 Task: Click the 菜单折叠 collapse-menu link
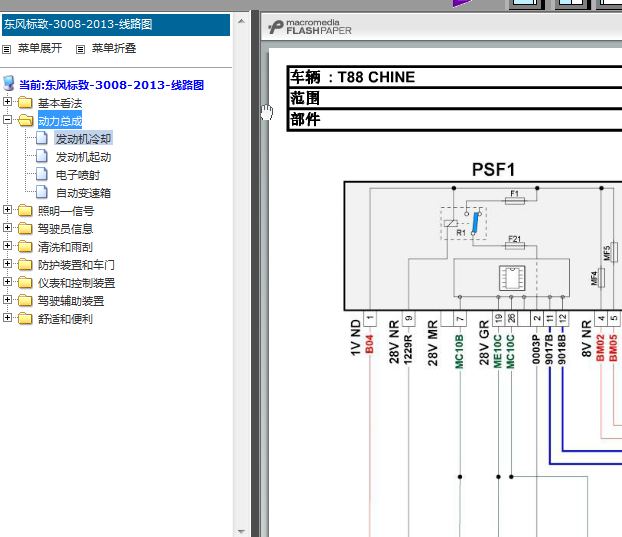pyautogui.click(x=114, y=48)
